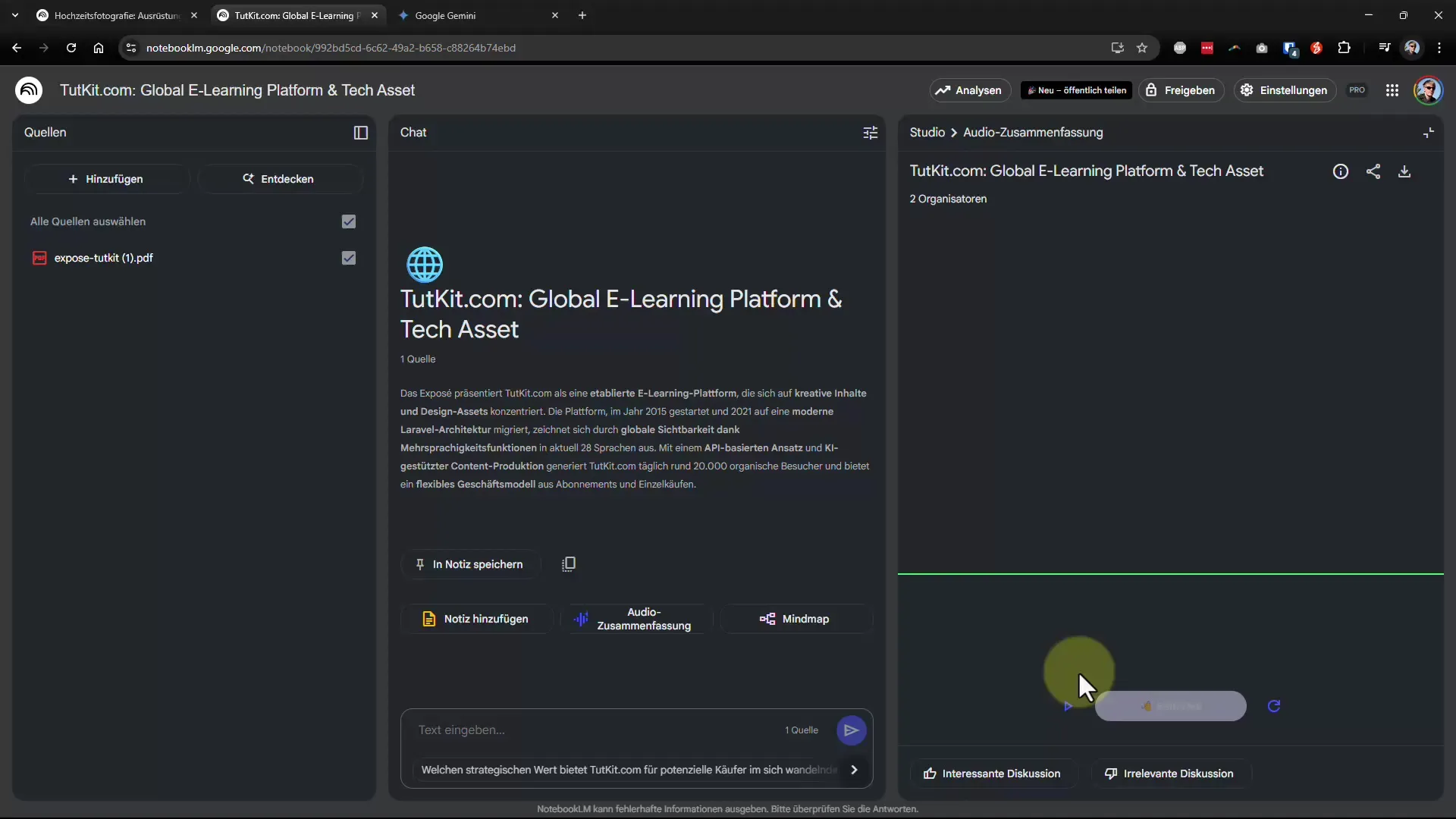Click '2 Organisatoren' label
This screenshot has height=819, width=1456.
(948, 199)
